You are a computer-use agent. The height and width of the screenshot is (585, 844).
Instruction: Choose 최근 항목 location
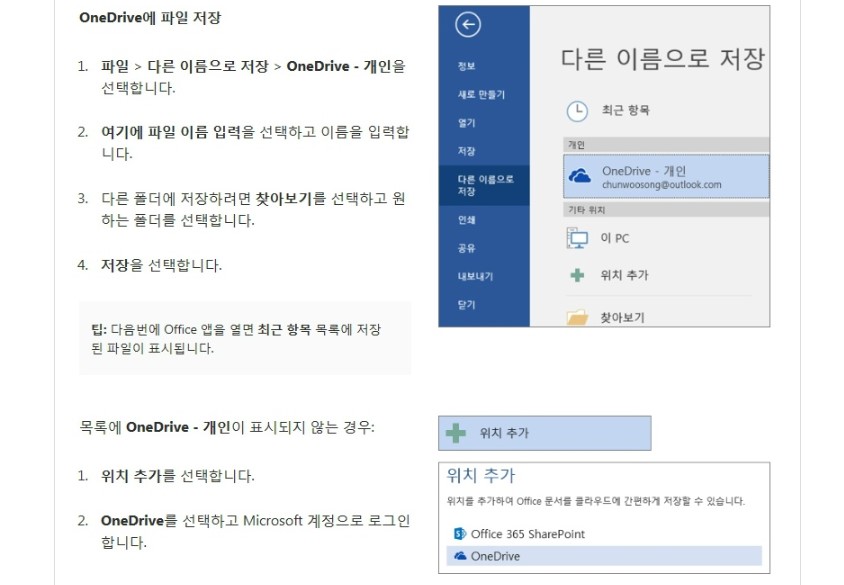[x=625, y=110]
